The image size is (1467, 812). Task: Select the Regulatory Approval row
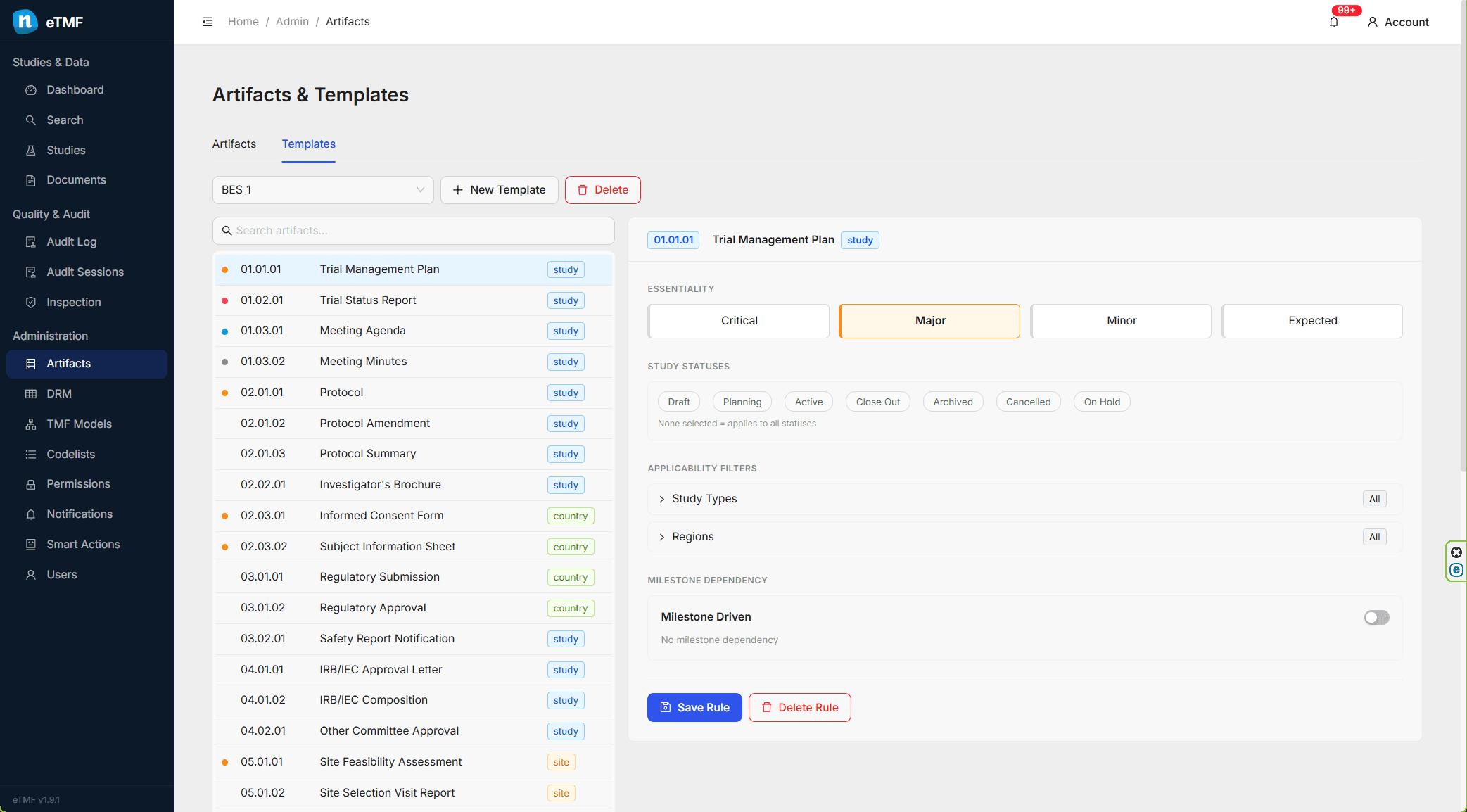point(414,608)
